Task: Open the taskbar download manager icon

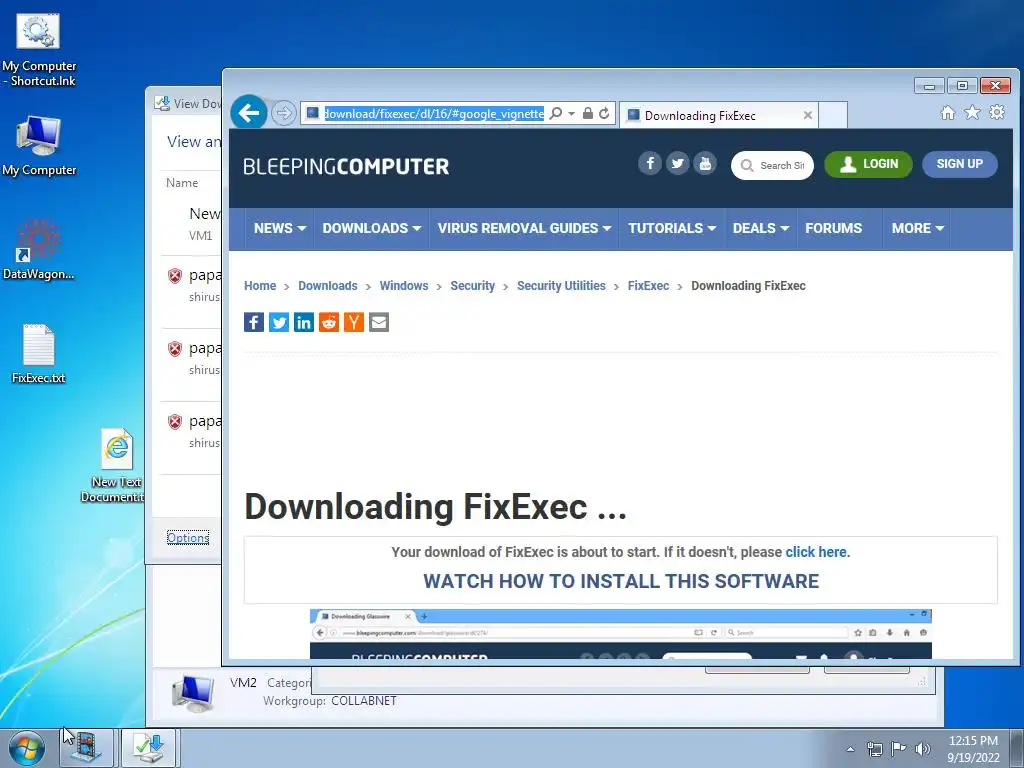Action: coord(149,748)
